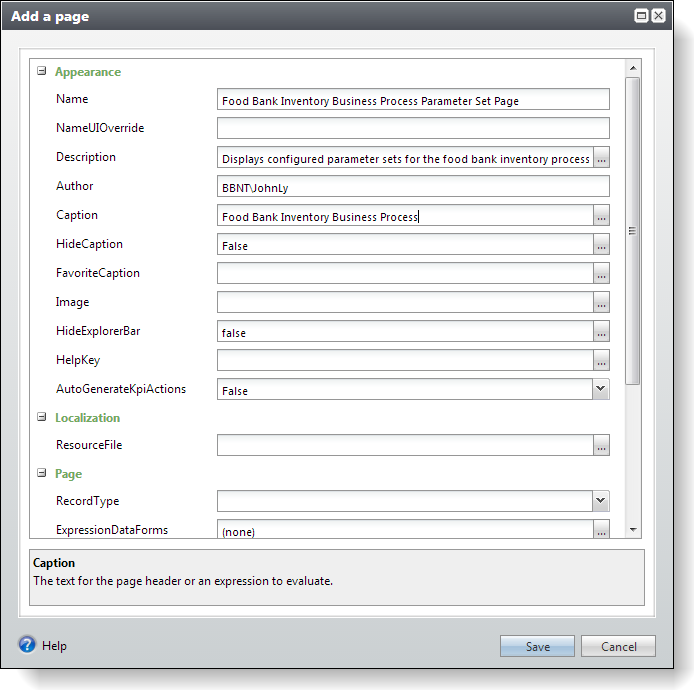Click the NameUIOverride input field
This screenshot has height=690, width=694.
413,128
